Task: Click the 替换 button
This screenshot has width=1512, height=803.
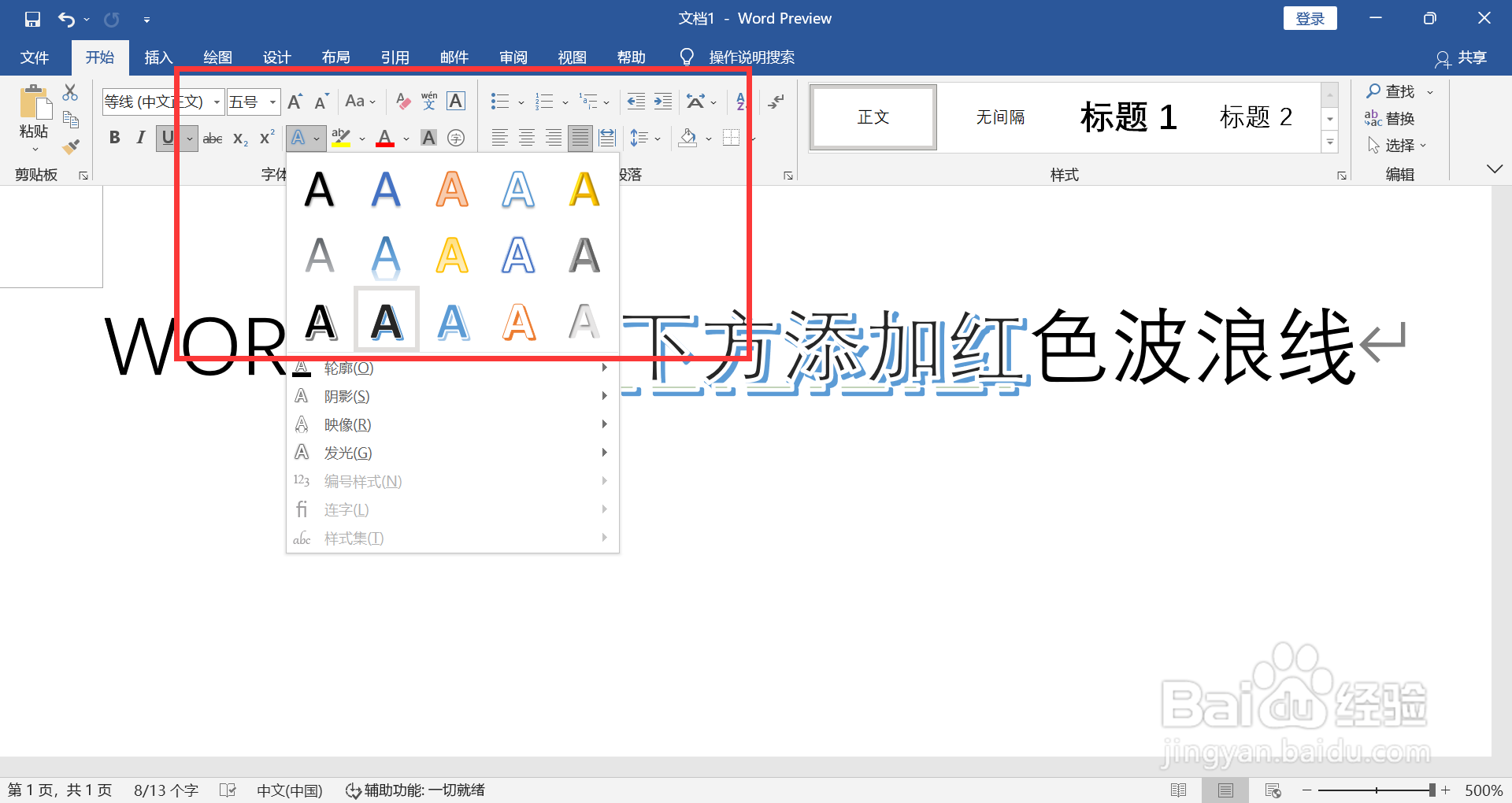Action: (1390, 119)
